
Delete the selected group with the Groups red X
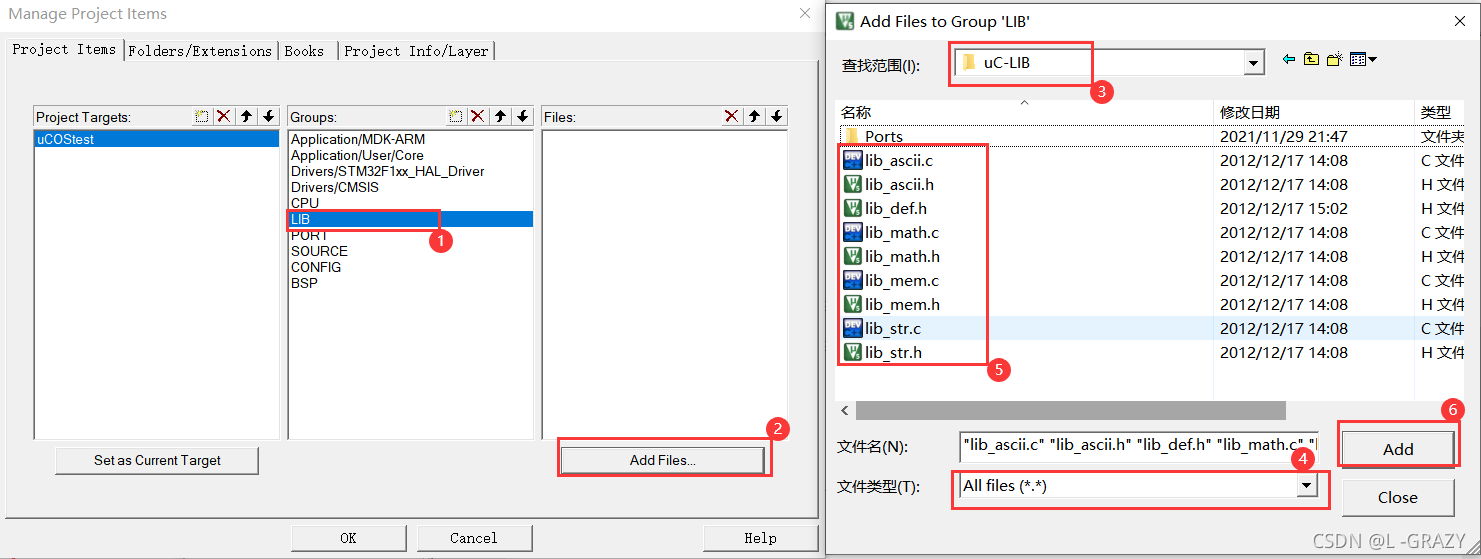pos(478,117)
